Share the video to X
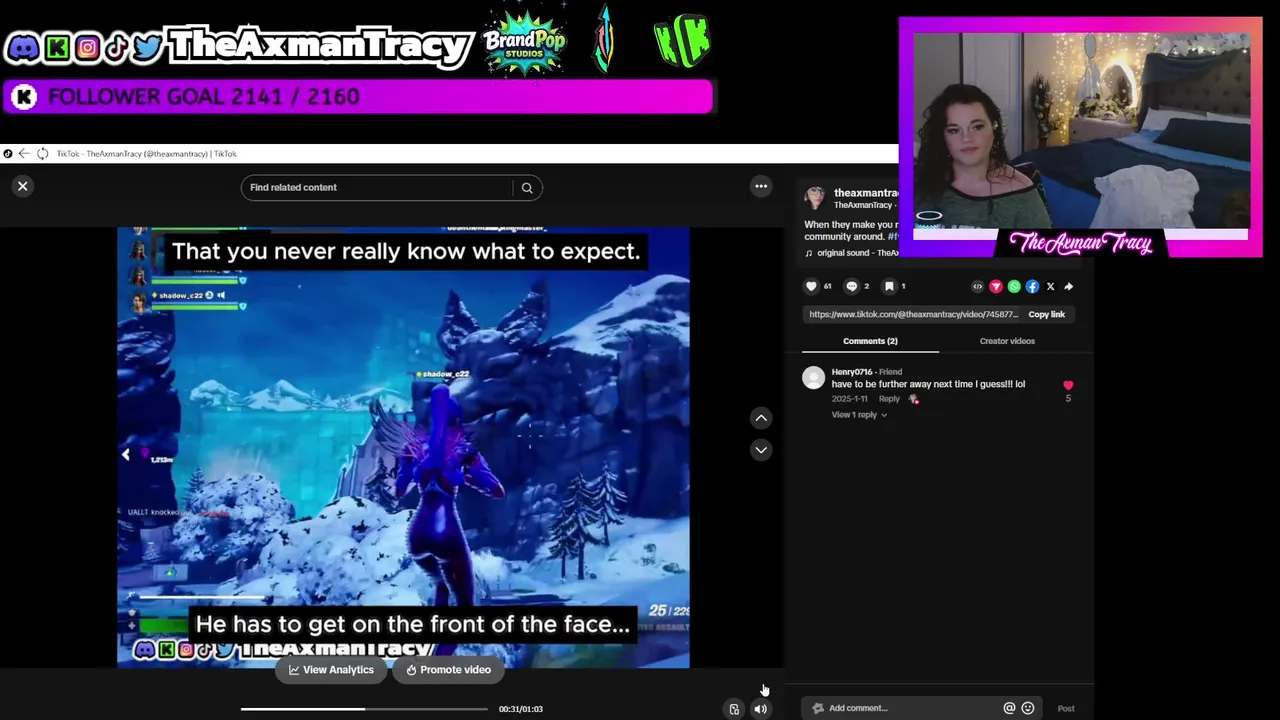 click(1050, 286)
